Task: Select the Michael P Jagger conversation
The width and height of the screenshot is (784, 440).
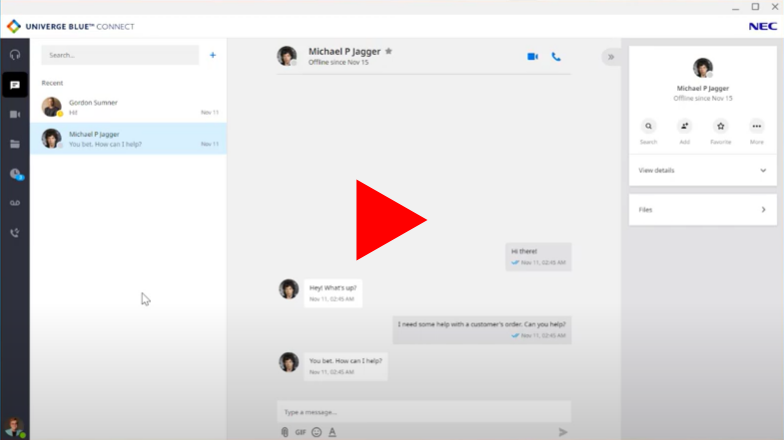Action: click(128, 138)
